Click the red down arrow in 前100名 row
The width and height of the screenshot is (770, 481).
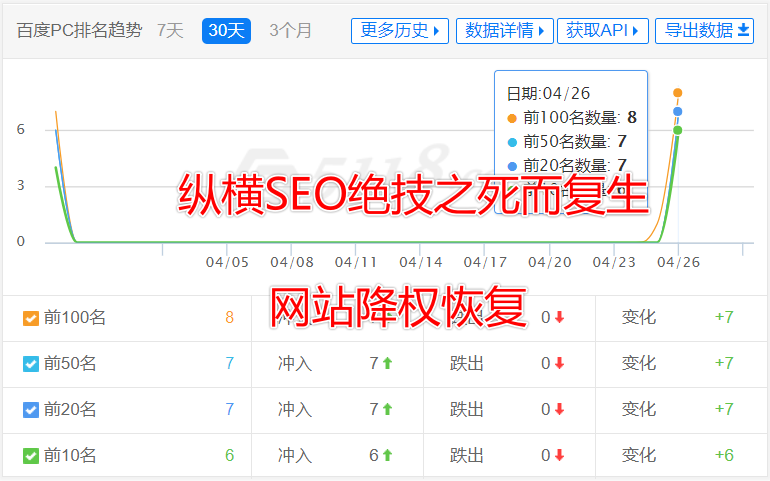coord(560,318)
